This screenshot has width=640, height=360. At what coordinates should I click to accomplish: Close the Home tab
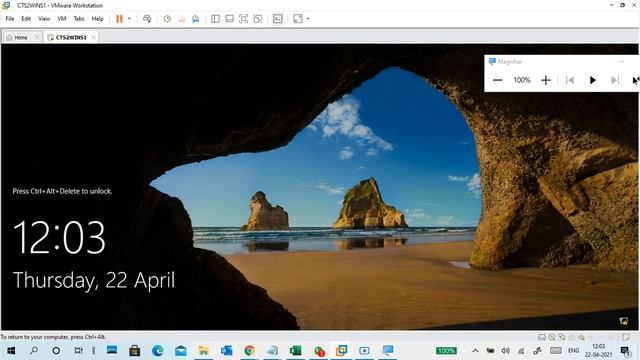(x=37, y=38)
